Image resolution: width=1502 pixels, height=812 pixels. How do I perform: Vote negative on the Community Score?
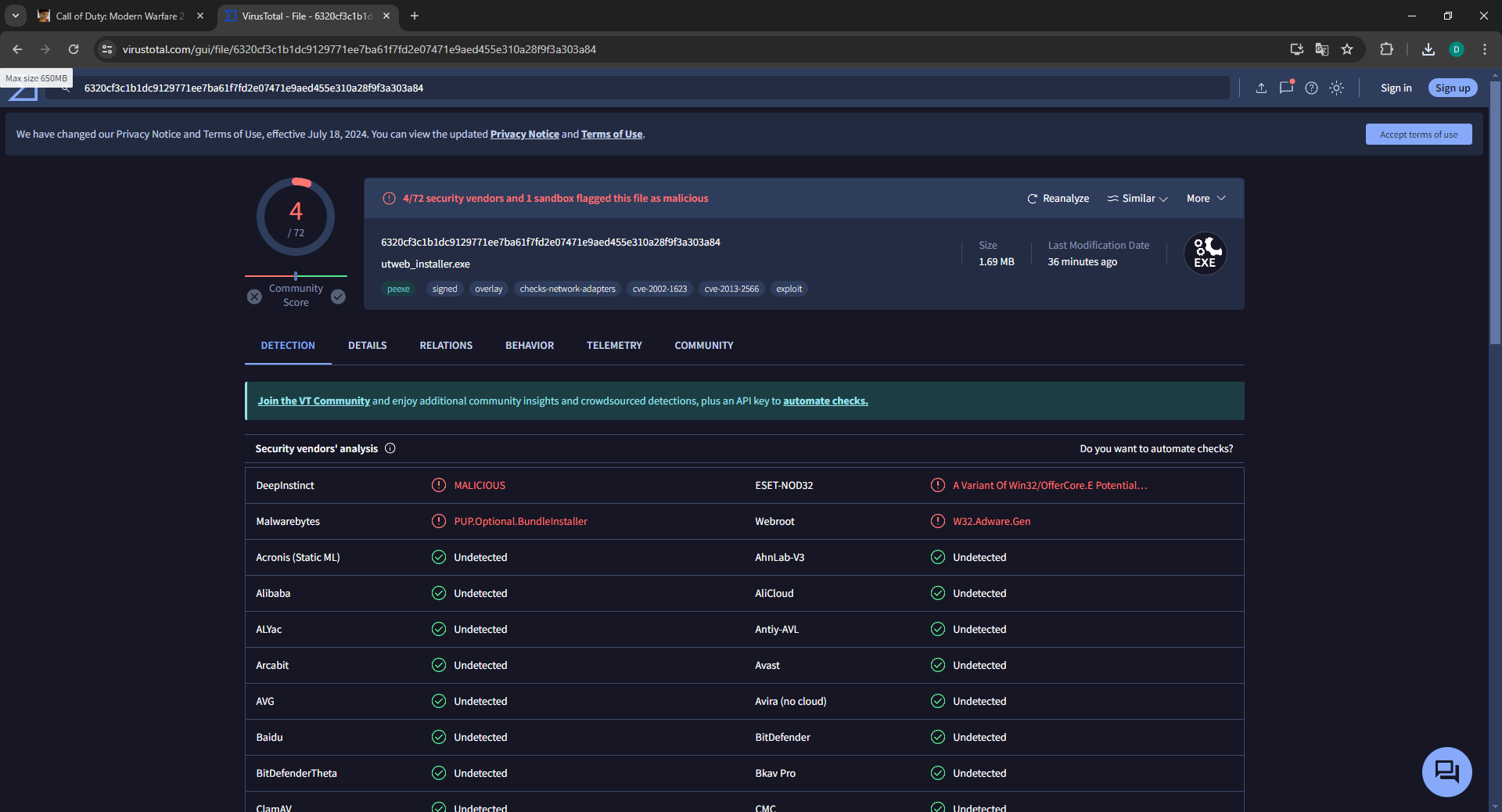(x=254, y=296)
